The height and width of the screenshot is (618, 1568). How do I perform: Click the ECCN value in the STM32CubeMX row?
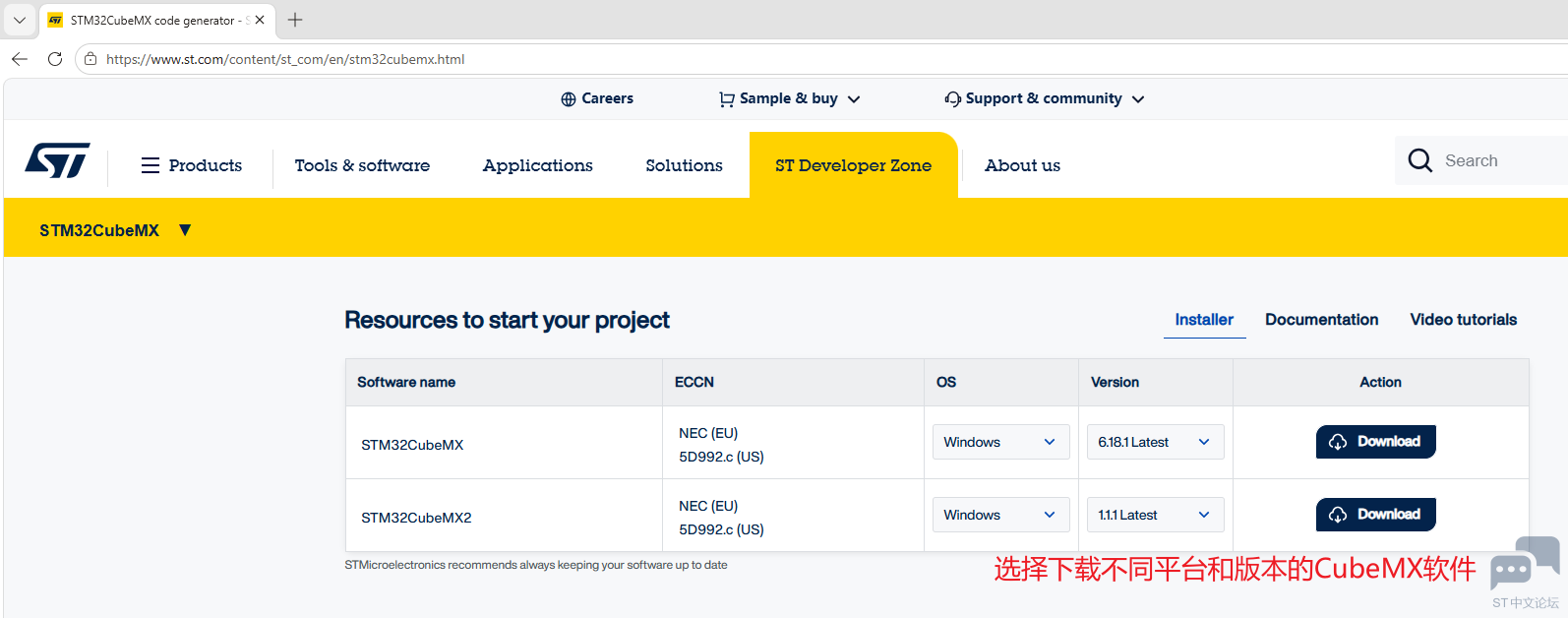(x=721, y=445)
